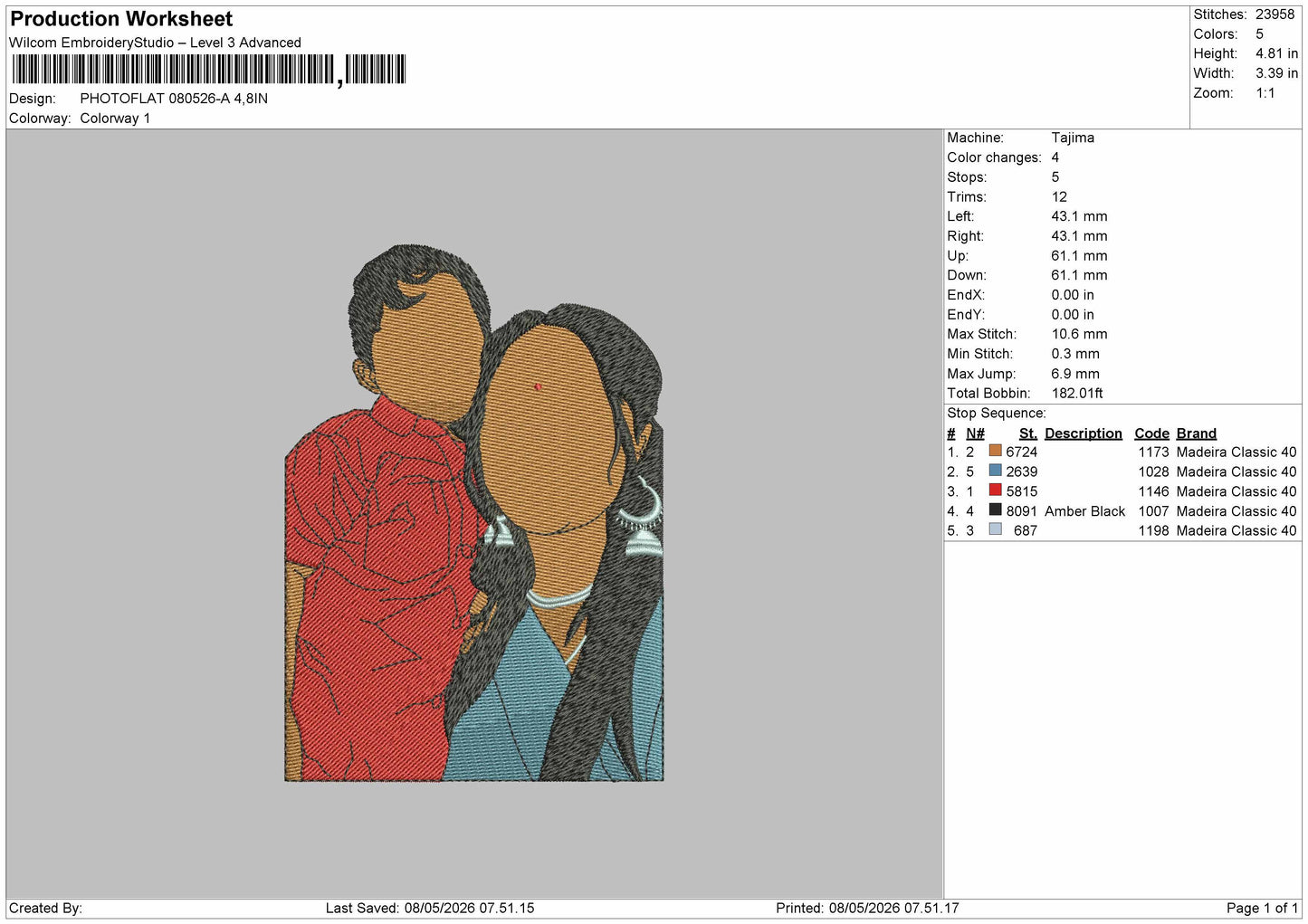Screen dimensions: 1308x924
Task: Select trims value "12"
Action: (1059, 197)
